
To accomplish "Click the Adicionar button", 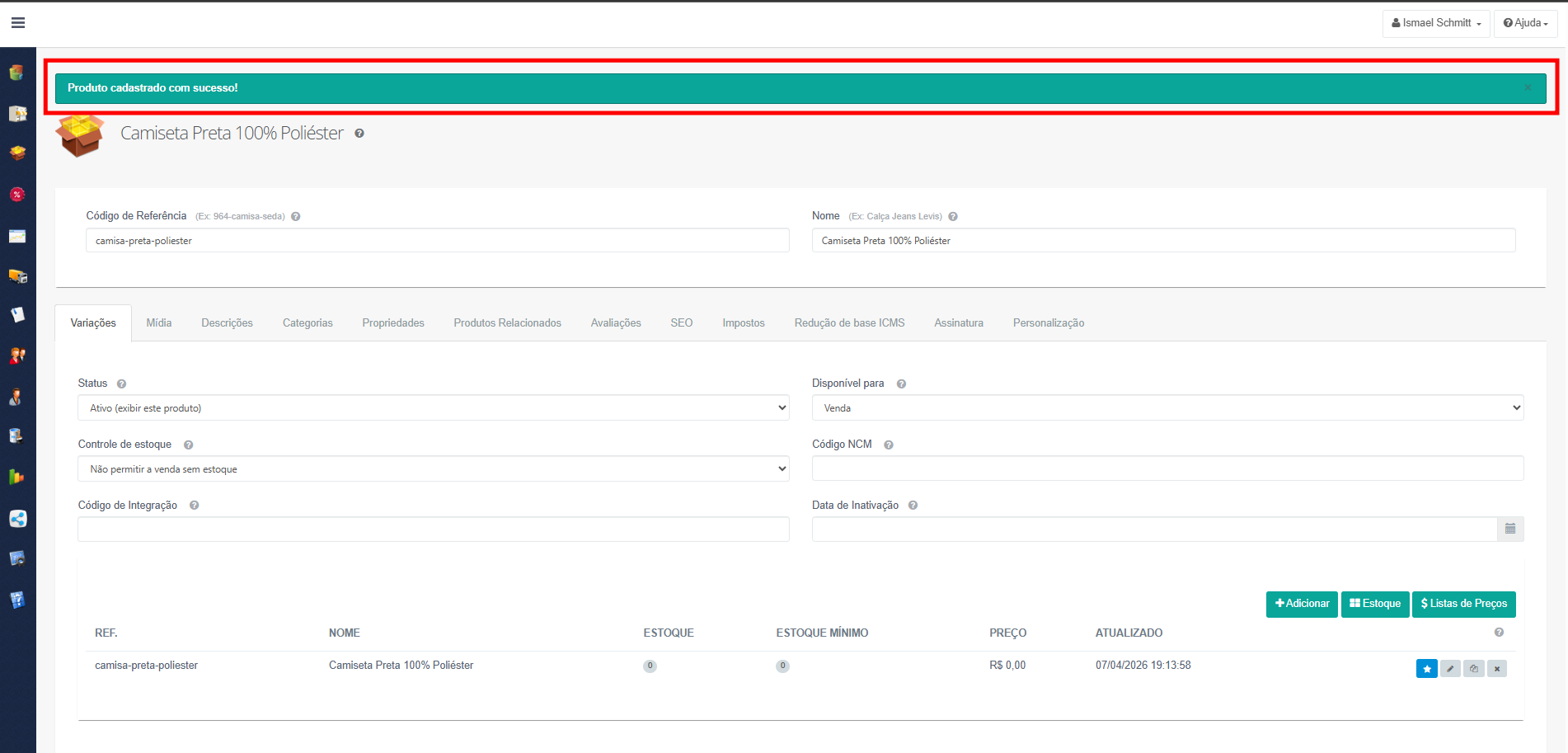I will (x=1301, y=604).
